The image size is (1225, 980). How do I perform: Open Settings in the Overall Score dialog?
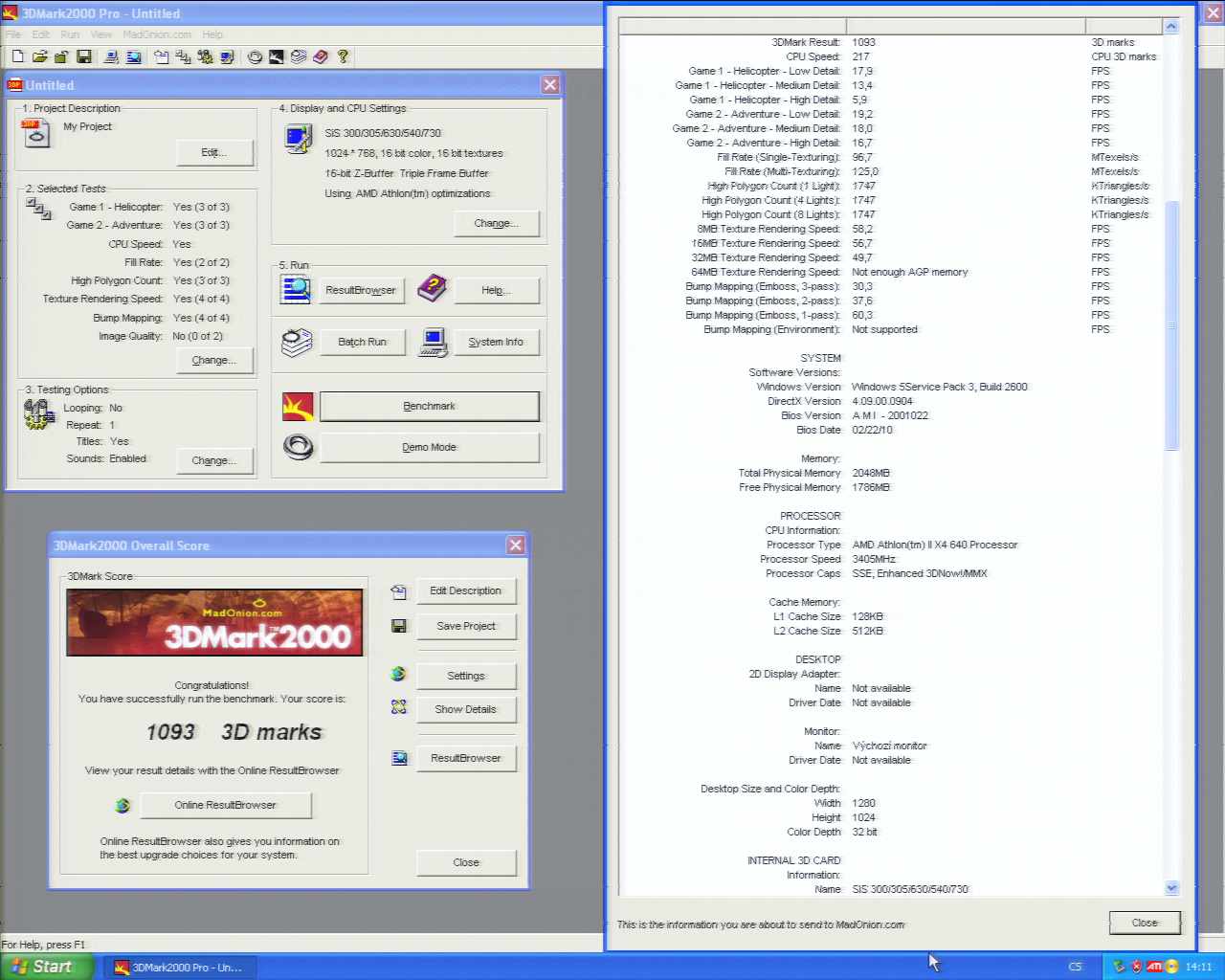(x=466, y=676)
